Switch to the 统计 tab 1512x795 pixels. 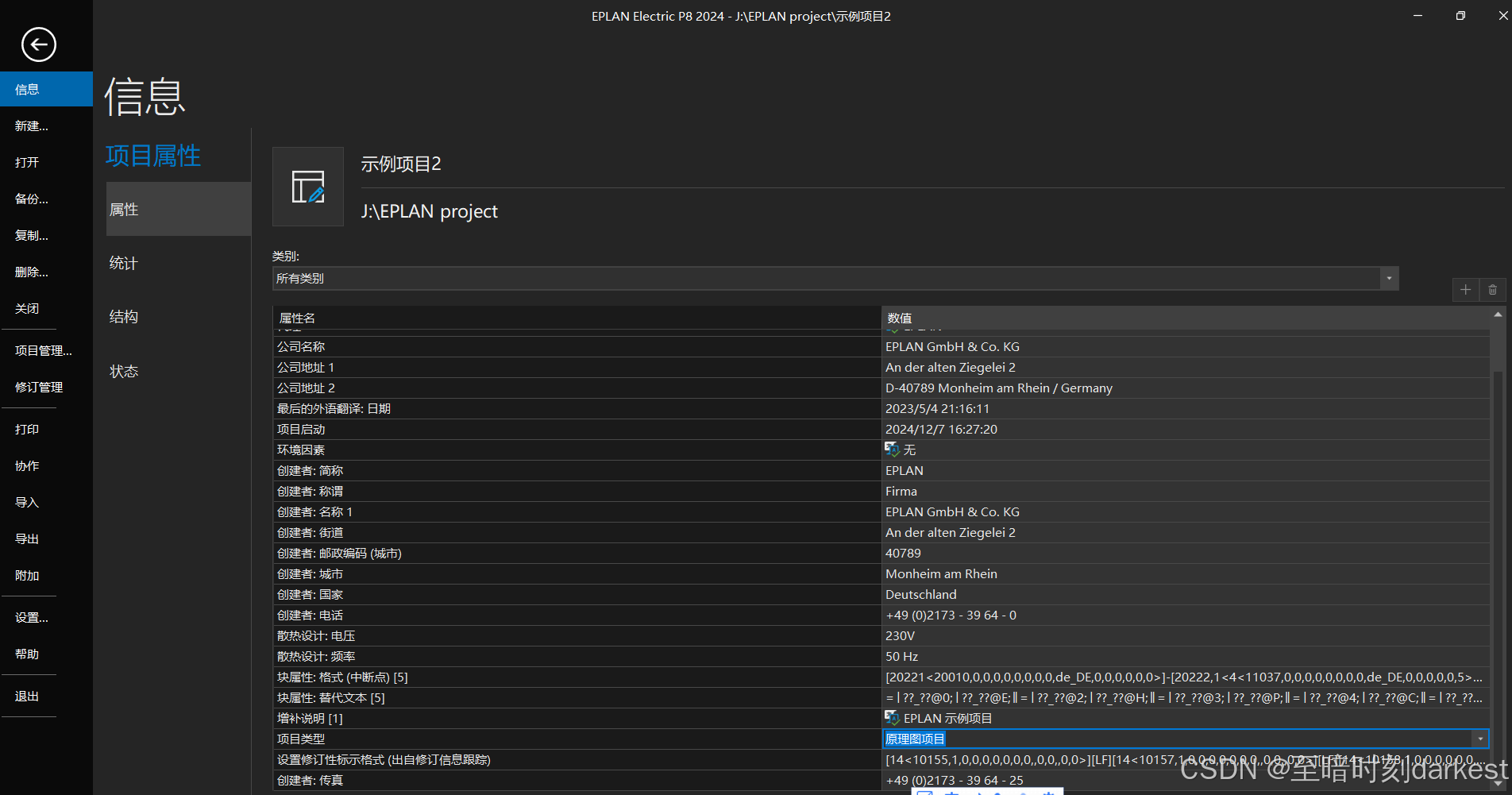coord(179,263)
